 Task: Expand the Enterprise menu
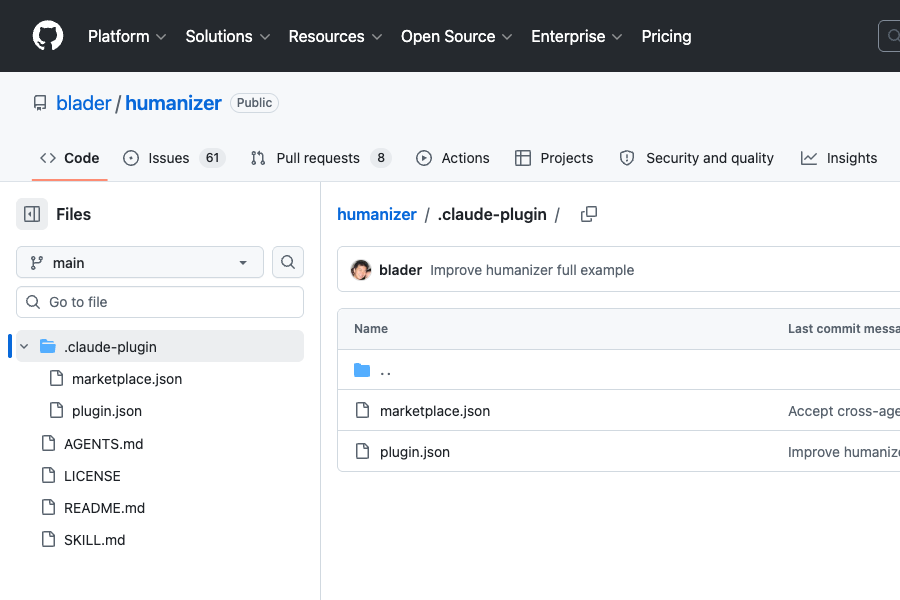click(576, 36)
